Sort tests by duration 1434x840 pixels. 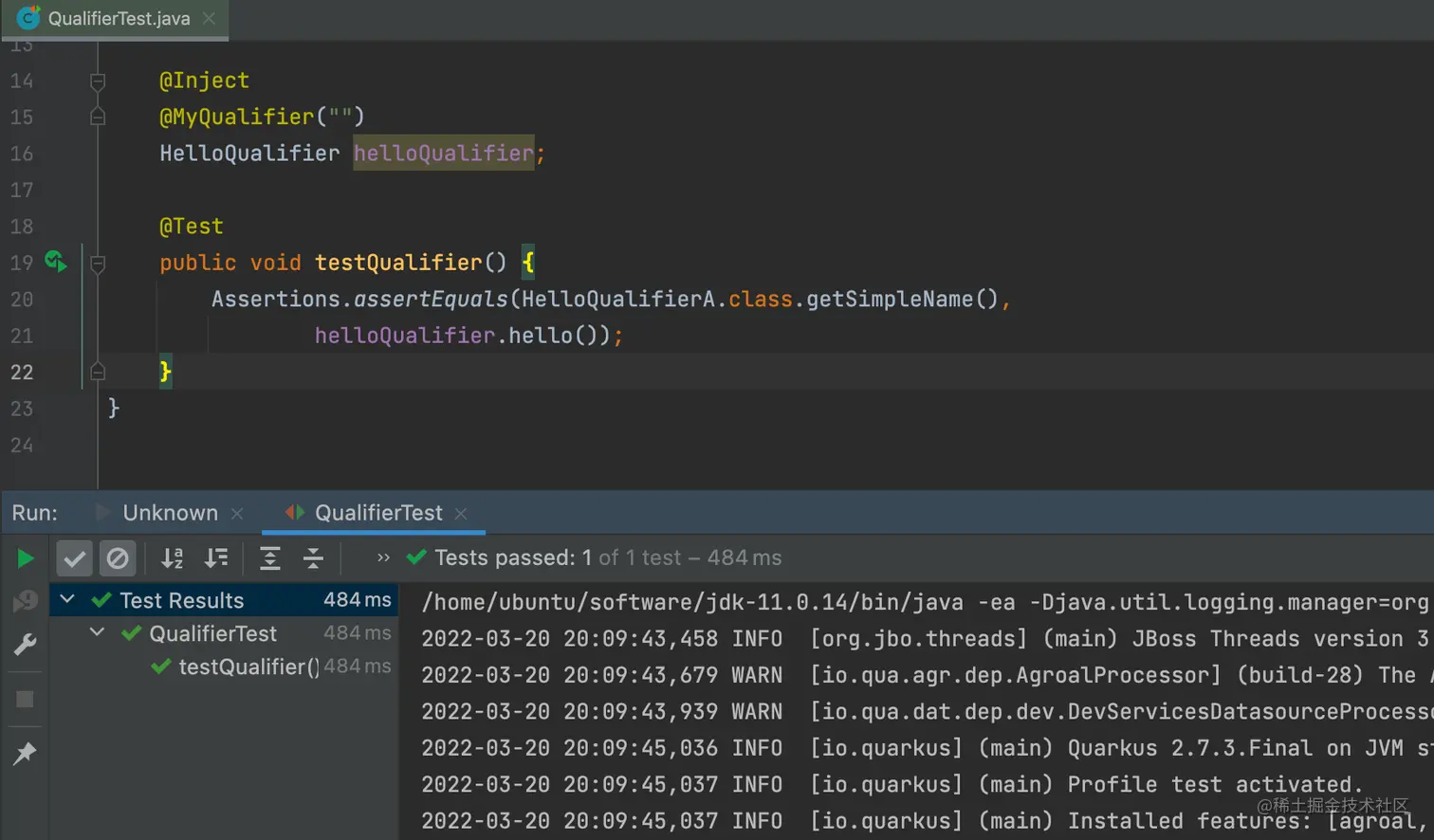click(216, 558)
